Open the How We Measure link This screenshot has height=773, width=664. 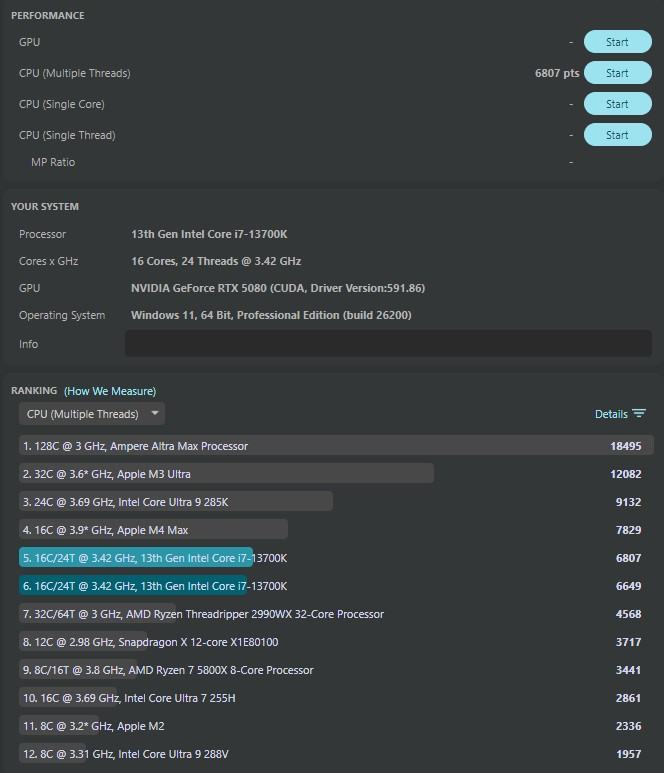(110, 391)
